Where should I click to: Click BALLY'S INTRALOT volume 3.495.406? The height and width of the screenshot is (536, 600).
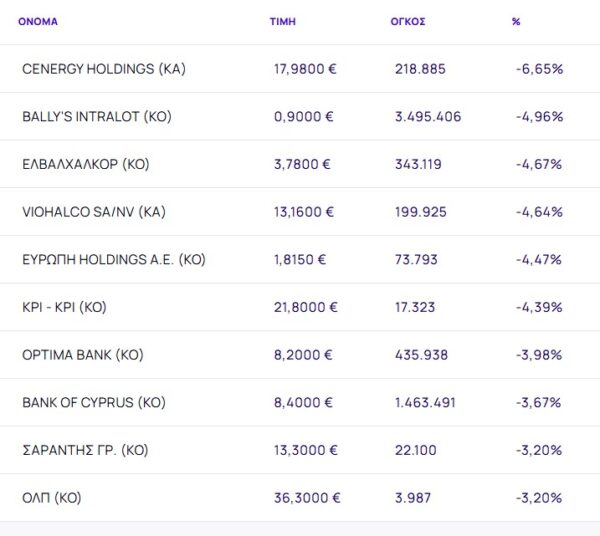pyautogui.click(x=428, y=117)
